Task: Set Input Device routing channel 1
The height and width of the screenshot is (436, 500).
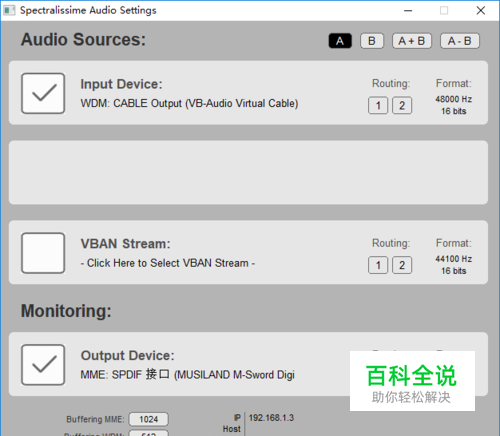Action: pyautogui.click(x=378, y=106)
